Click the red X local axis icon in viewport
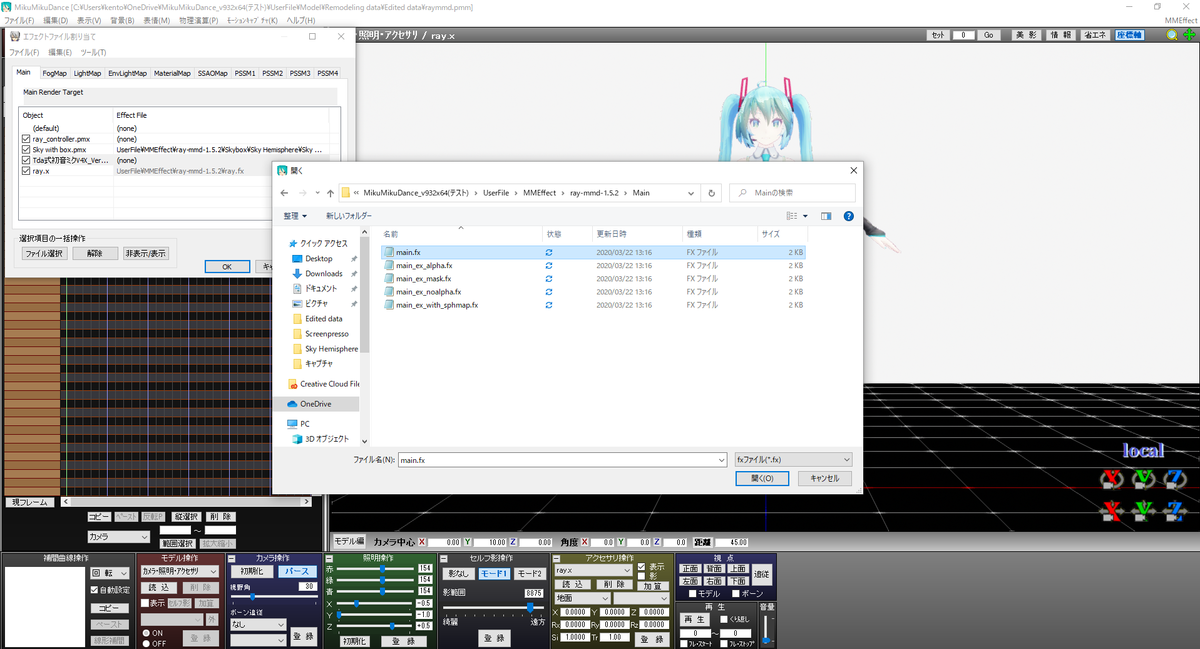The height and width of the screenshot is (649, 1200). 1110,478
